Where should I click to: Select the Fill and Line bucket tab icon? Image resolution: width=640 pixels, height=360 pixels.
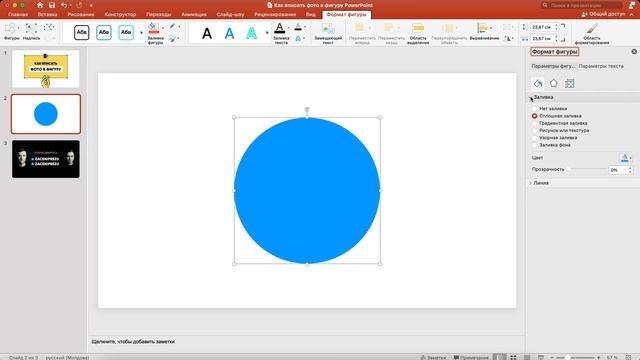[x=538, y=83]
